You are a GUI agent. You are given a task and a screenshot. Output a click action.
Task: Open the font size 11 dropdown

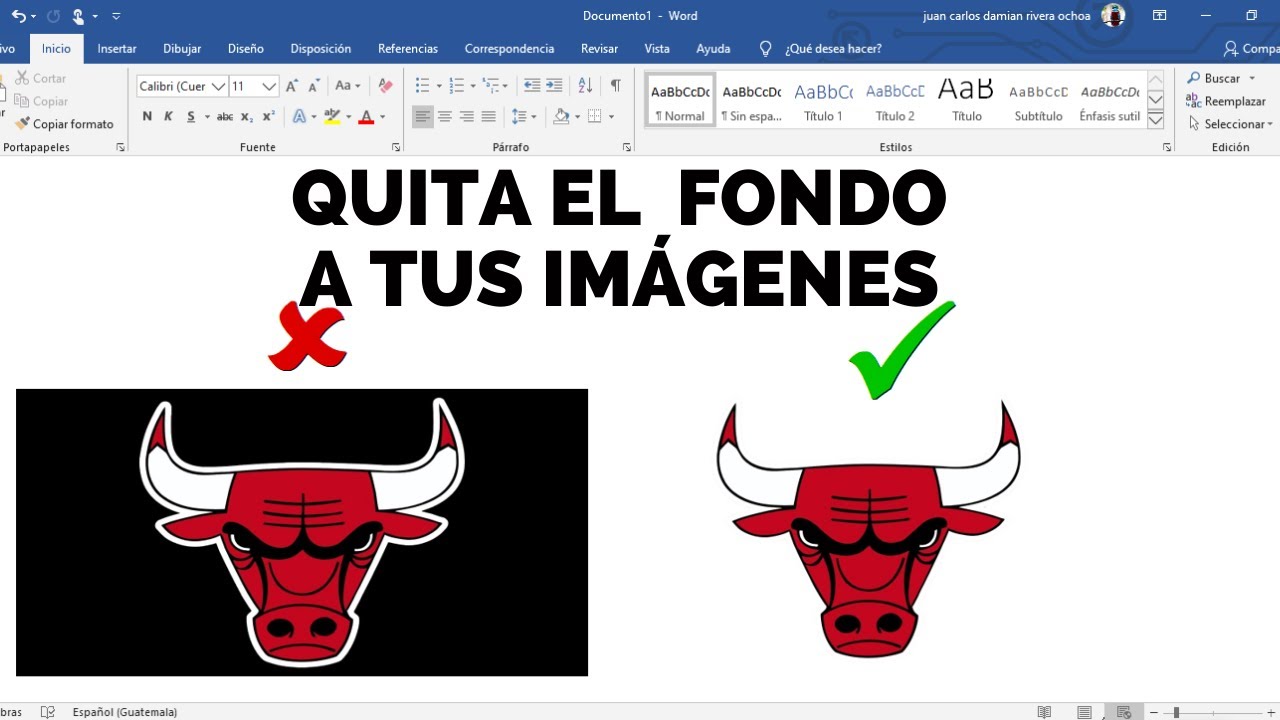pos(269,87)
